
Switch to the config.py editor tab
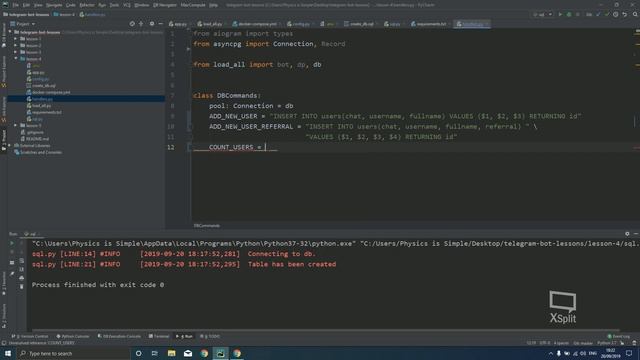point(298,24)
